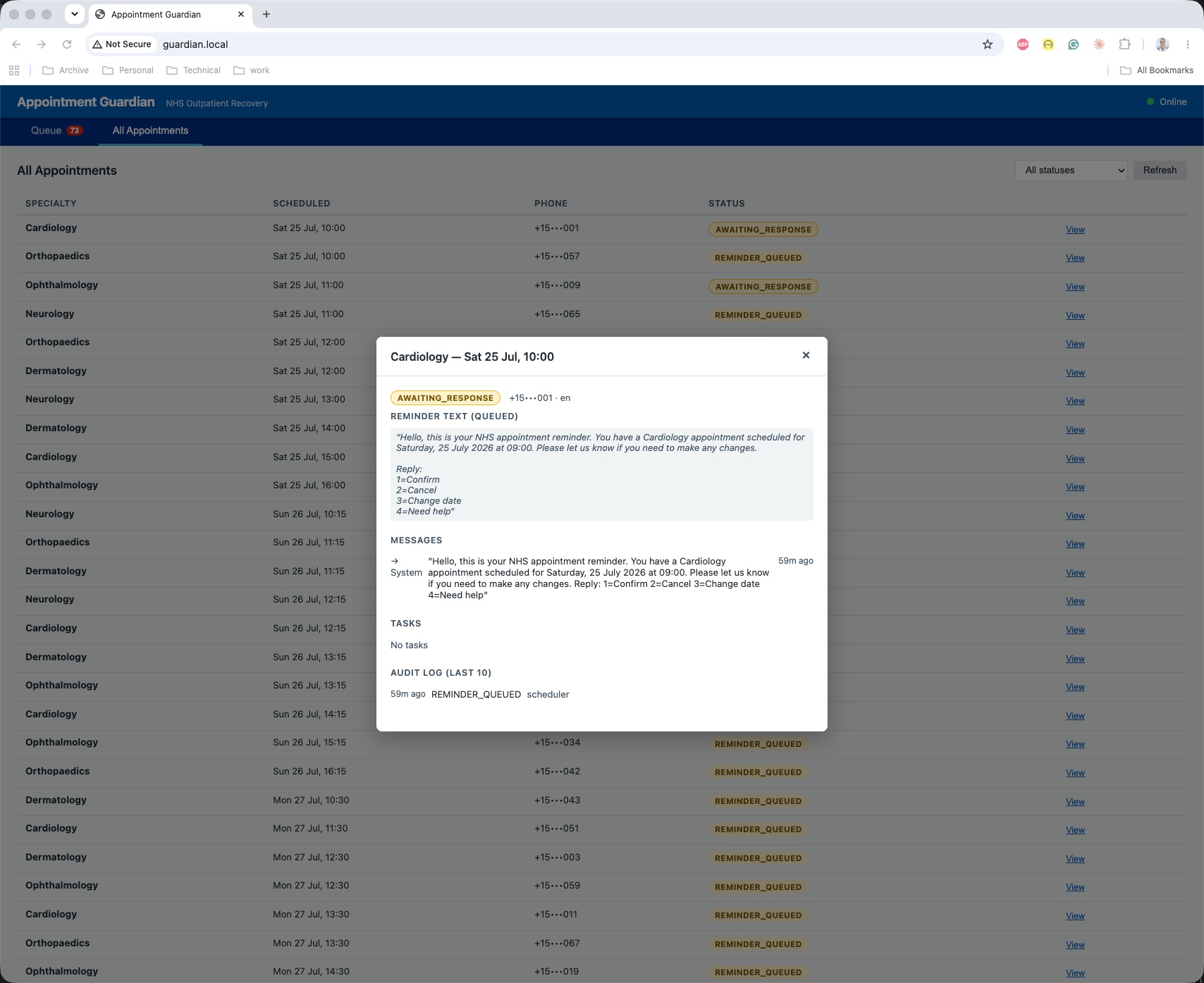Click AWAITING_RESPONSE status in Ophthalmology 11:00 row
The height and width of the screenshot is (983, 1204).
click(x=763, y=287)
